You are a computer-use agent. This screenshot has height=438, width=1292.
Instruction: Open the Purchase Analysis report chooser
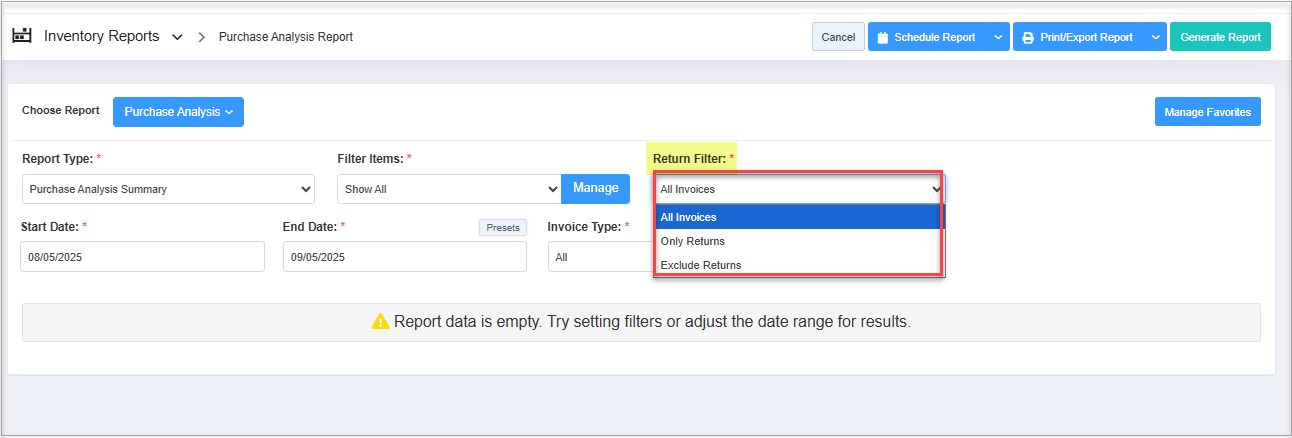(178, 112)
